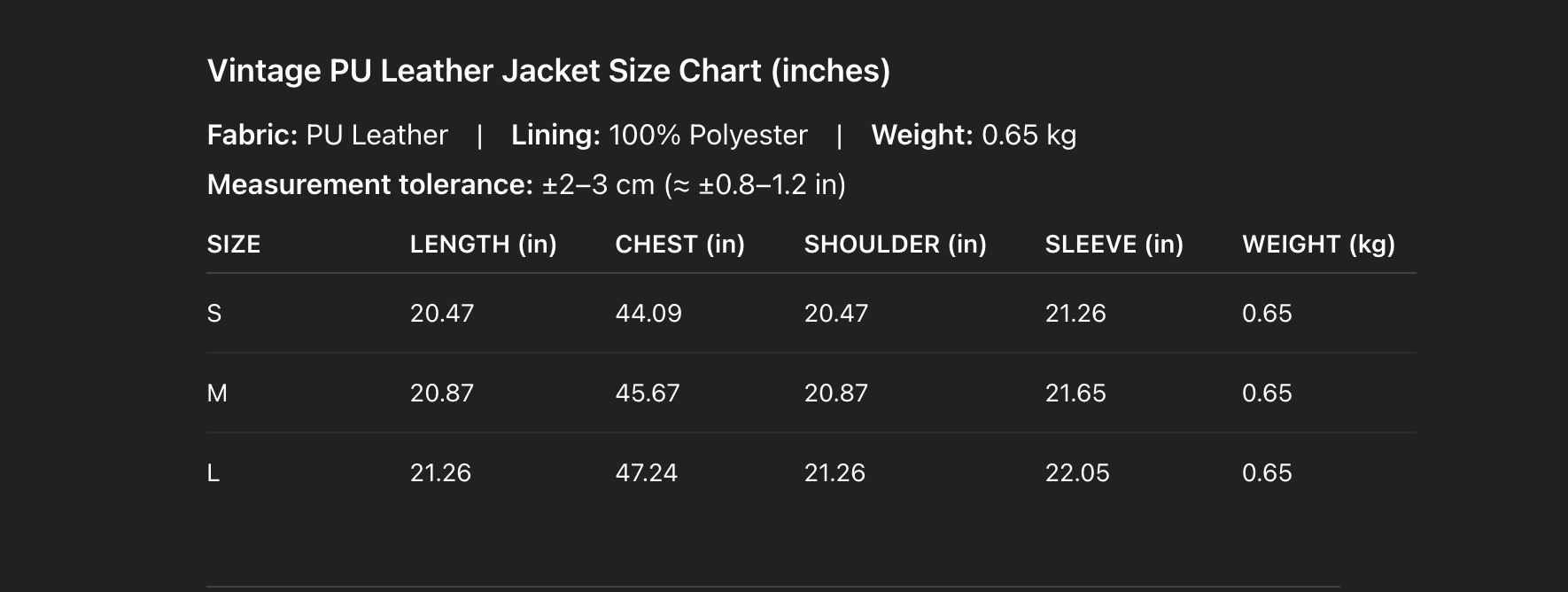Viewport: 1568px width, 592px height.
Task: Click the Weight: 0.65 kg summary text
Action: point(974,135)
